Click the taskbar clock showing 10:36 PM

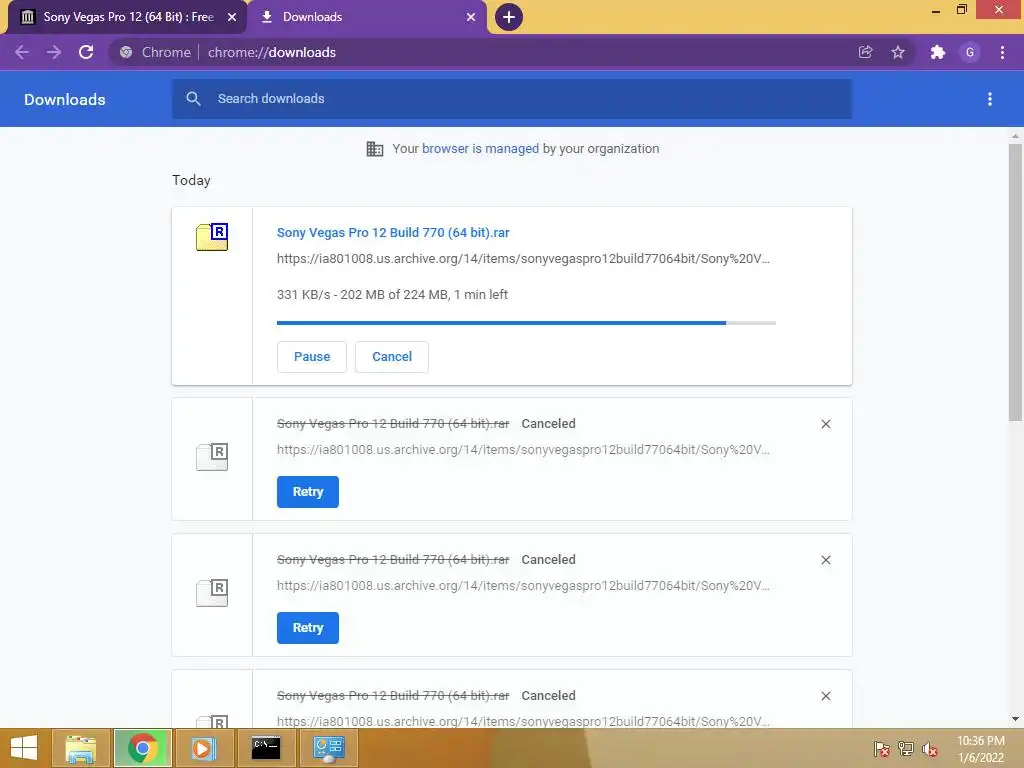[981, 748]
